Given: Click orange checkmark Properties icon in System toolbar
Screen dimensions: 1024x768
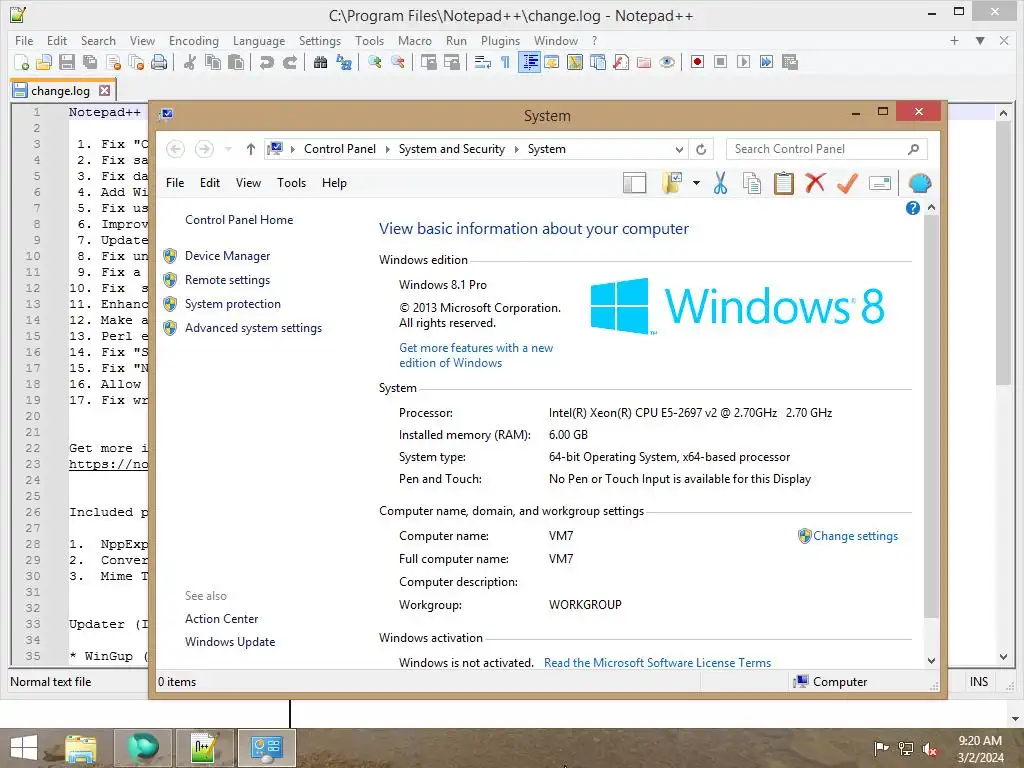Looking at the screenshot, I should click(x=847, y=184).
